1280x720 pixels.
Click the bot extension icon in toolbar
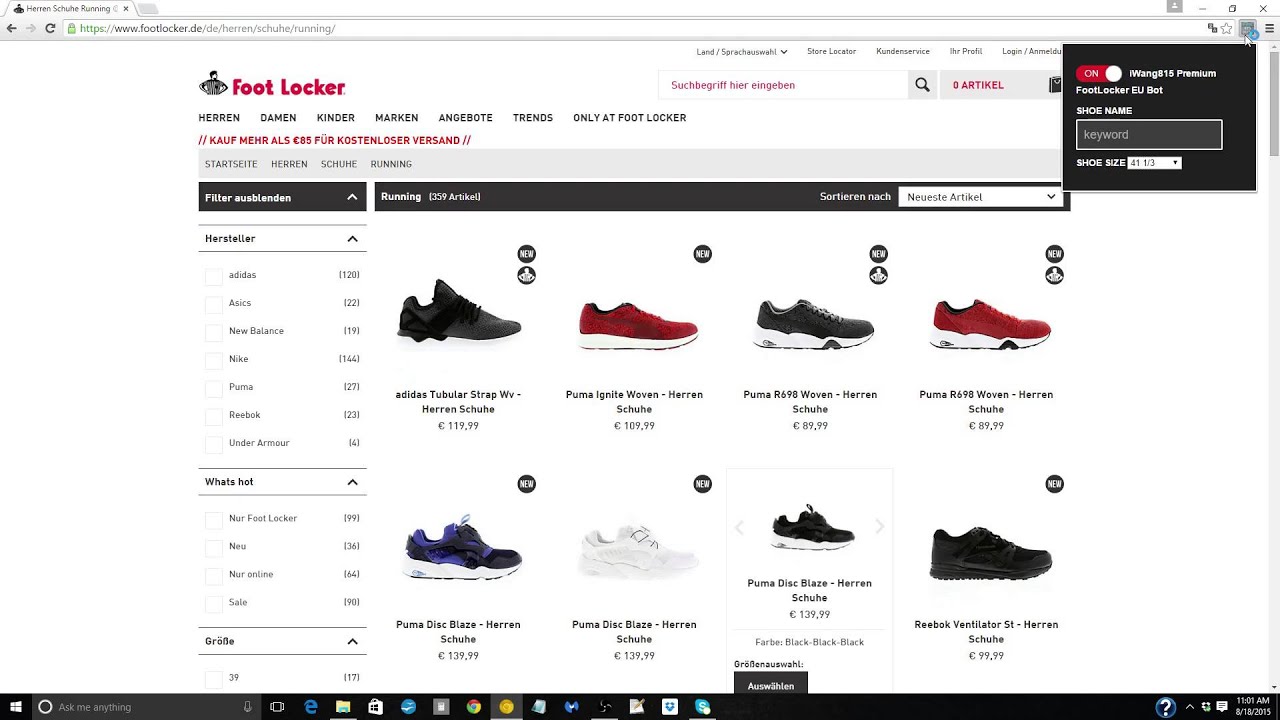coord(1247,28)
